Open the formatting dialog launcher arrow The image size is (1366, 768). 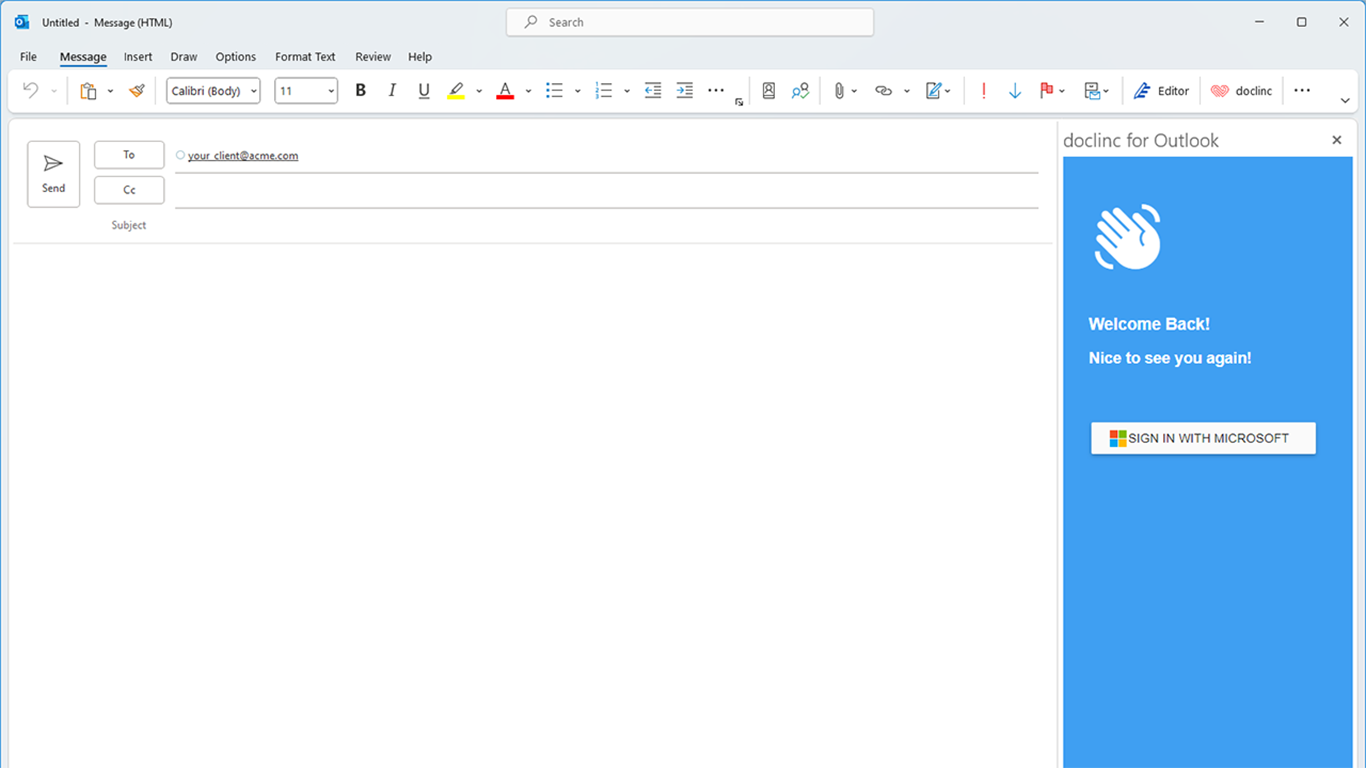point(739,102)
